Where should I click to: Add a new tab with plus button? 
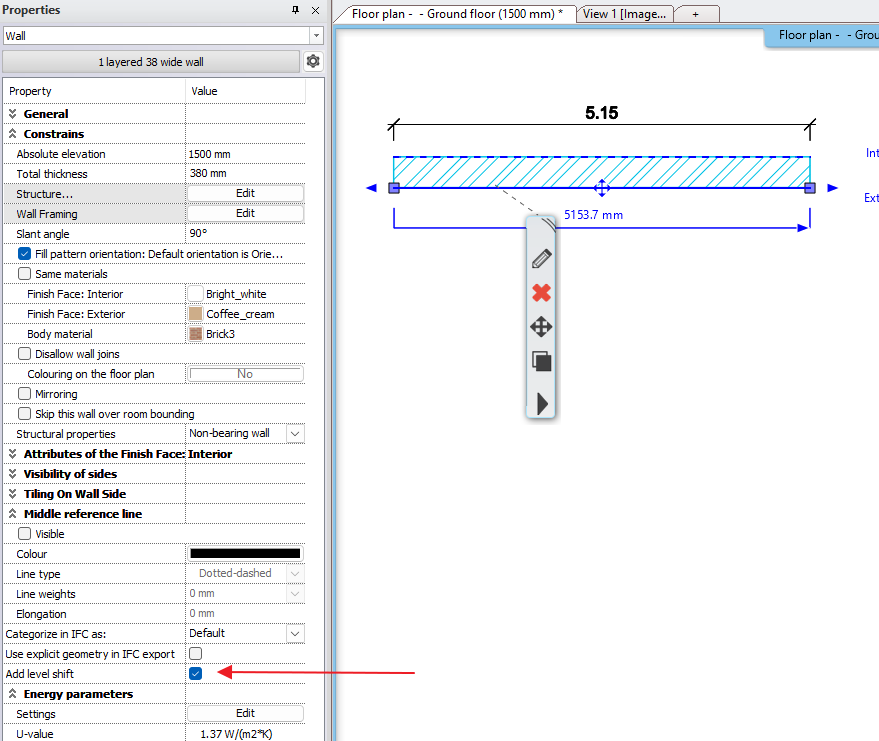click(696, 14)
